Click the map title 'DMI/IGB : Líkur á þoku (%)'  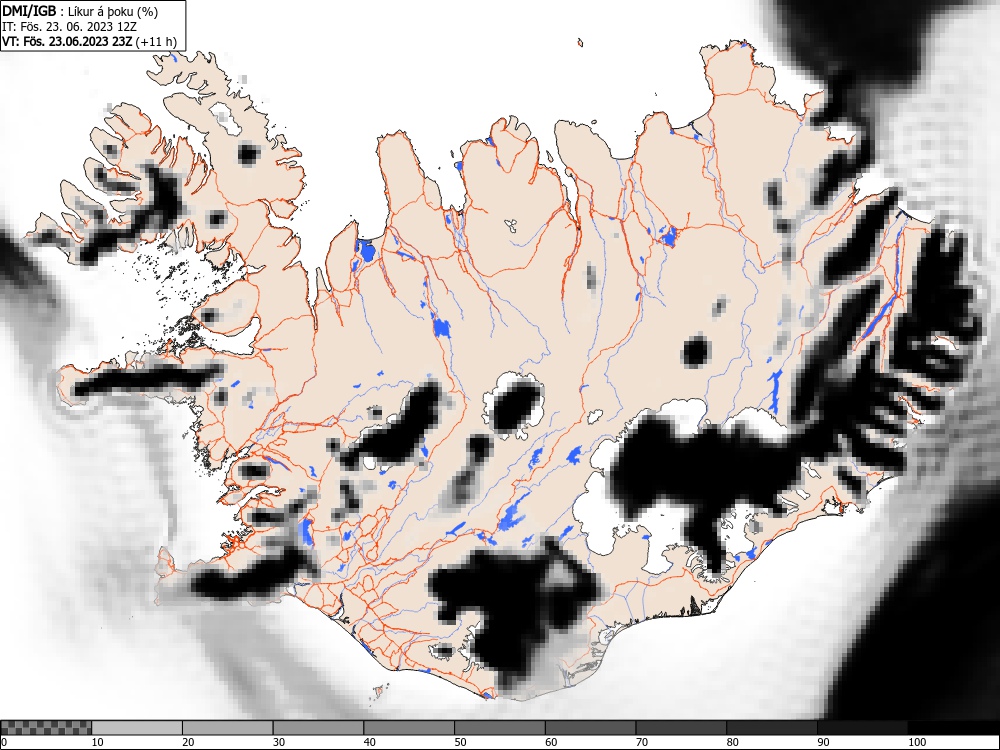[x=80, y=11]
